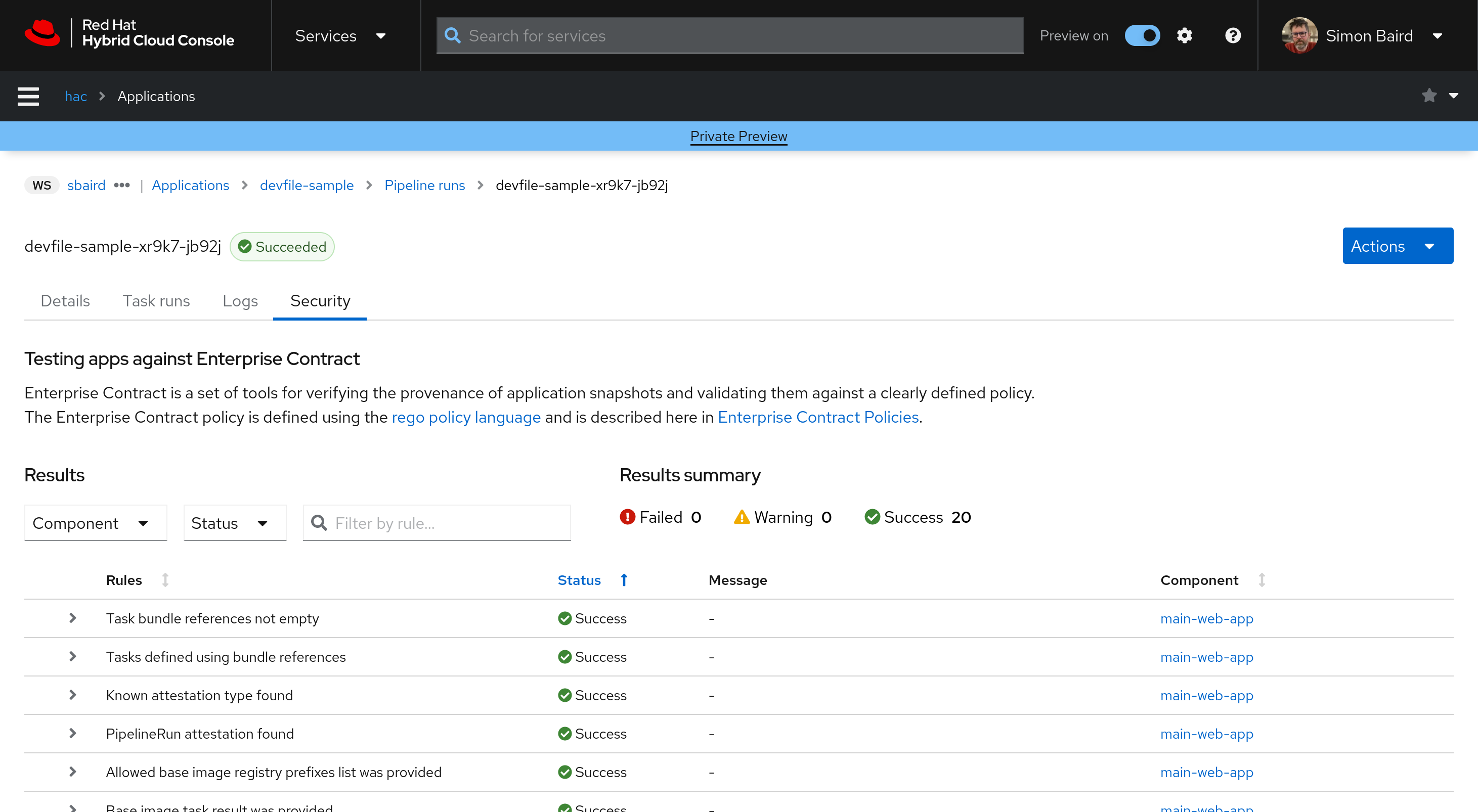Open the Status filter dropdown

[x=234, y=523]
